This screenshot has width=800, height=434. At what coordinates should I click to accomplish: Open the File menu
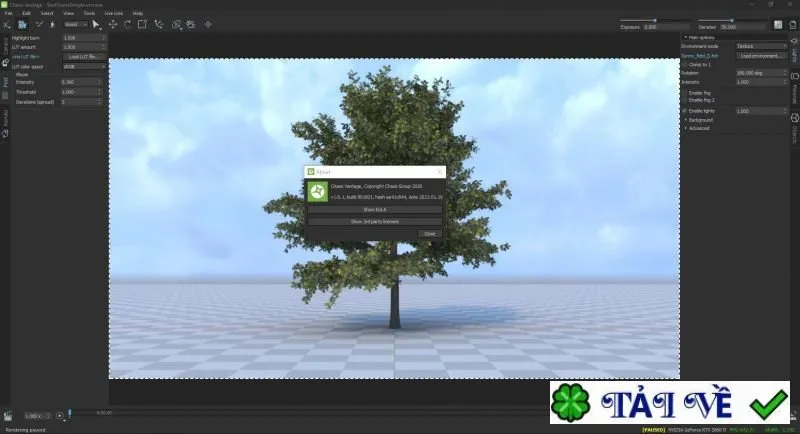click(9, 13)
